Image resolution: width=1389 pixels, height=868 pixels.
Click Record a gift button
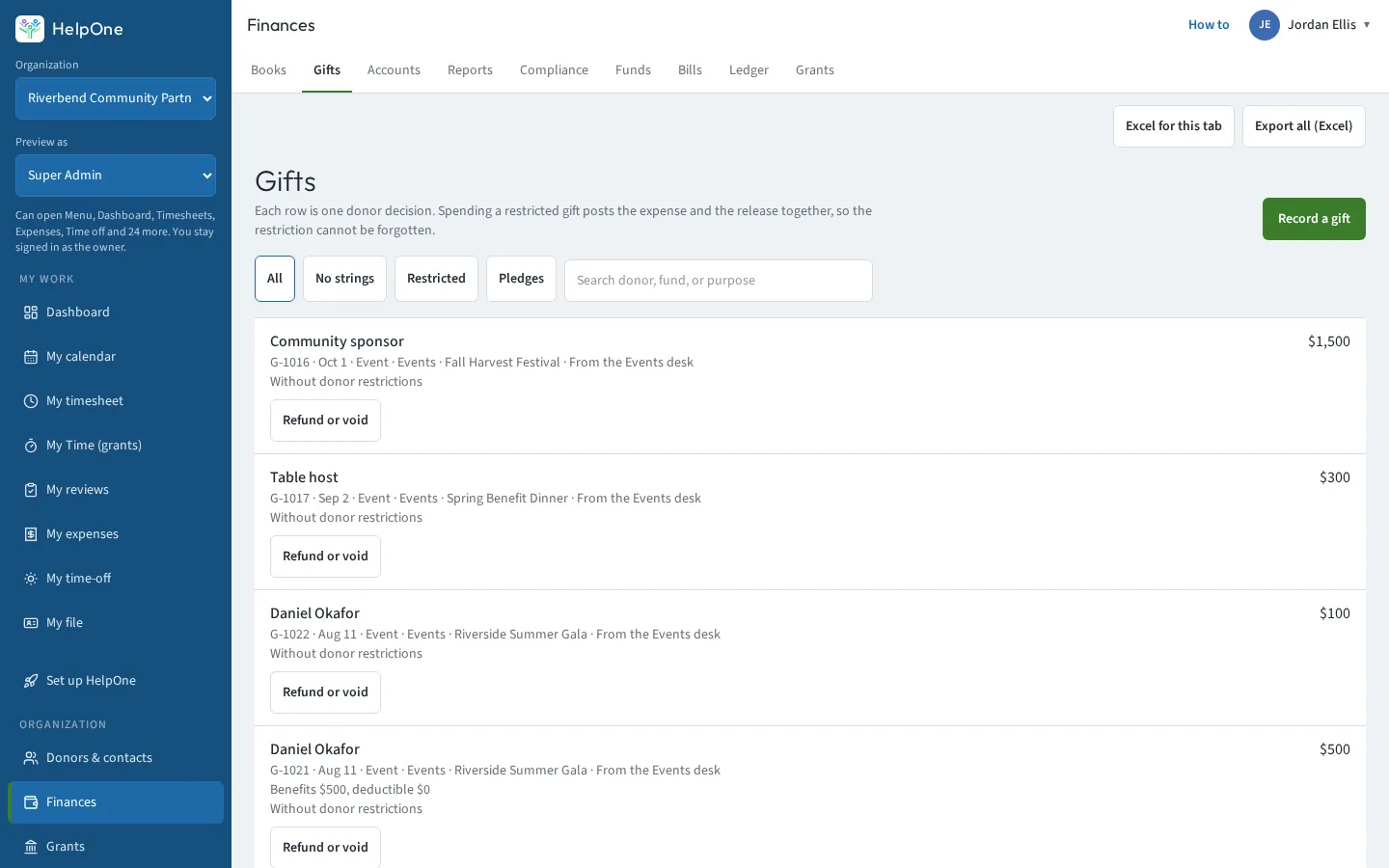[x=1314, y=219]
